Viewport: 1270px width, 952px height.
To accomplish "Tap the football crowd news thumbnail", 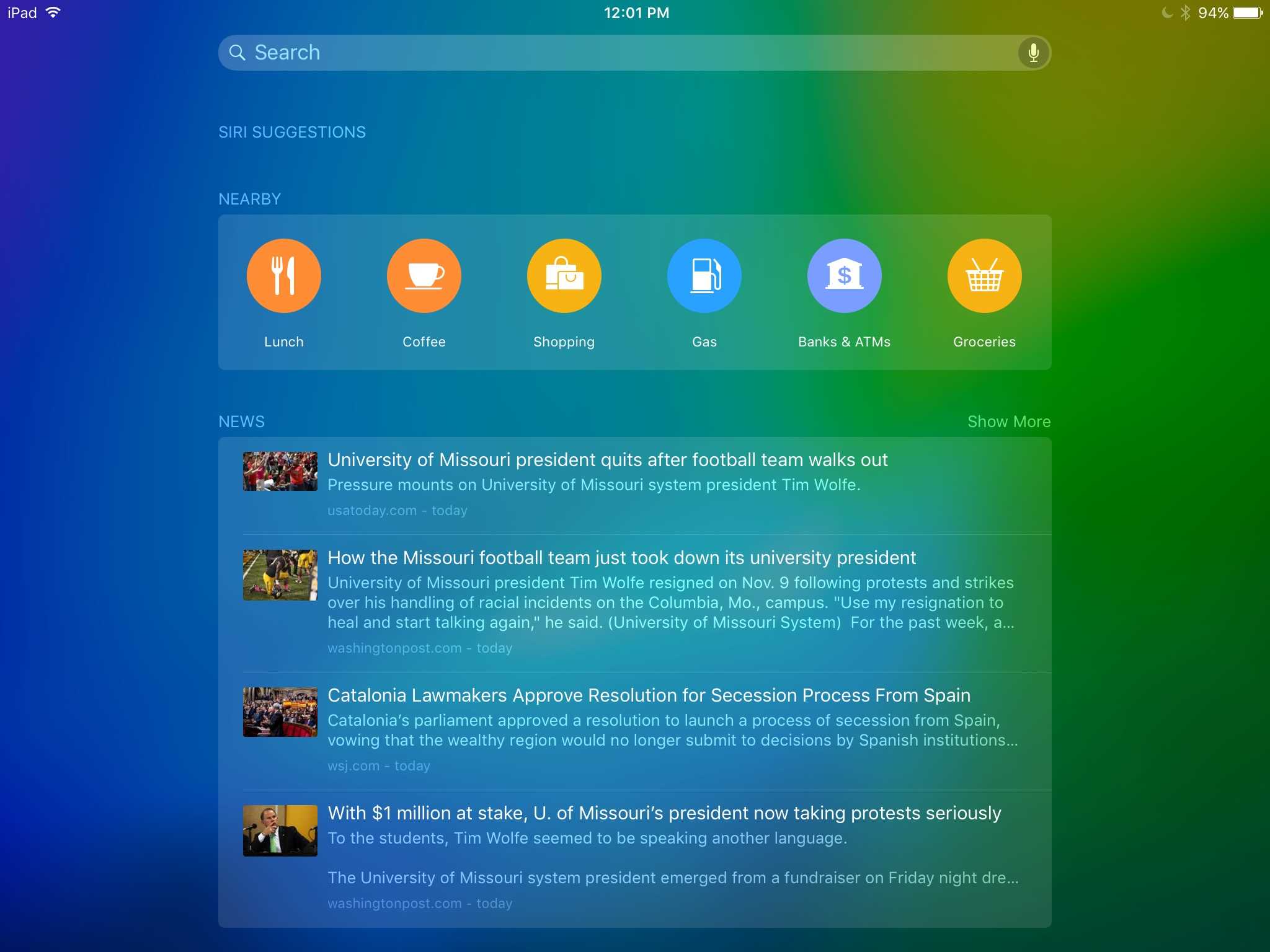I will [x=280, y=471].
